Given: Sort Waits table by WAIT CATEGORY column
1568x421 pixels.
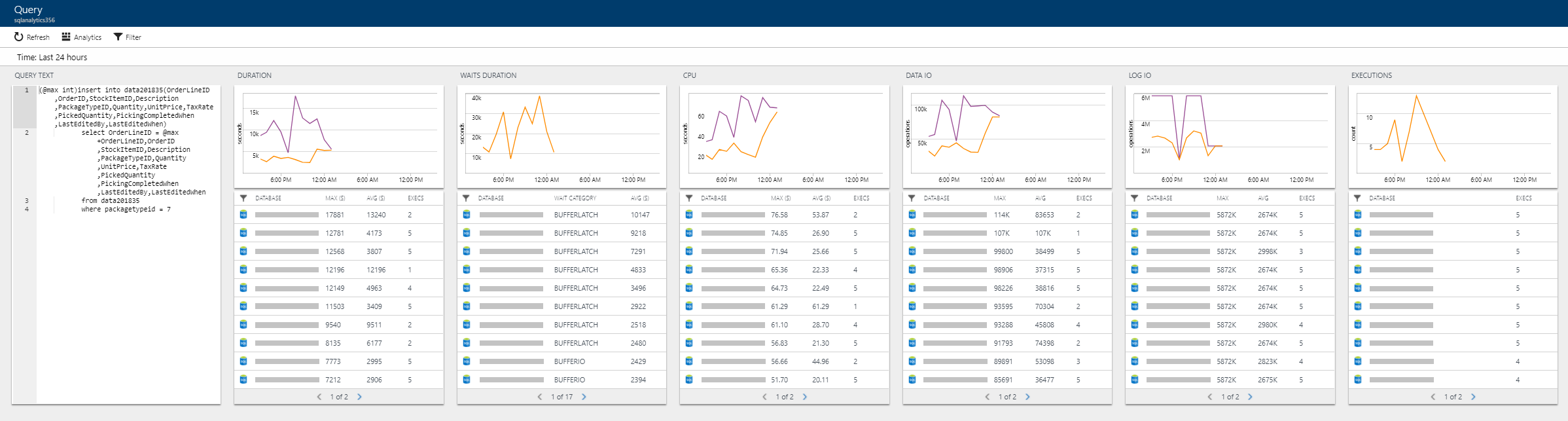Looking at the screenshot, I should point(575,198).
